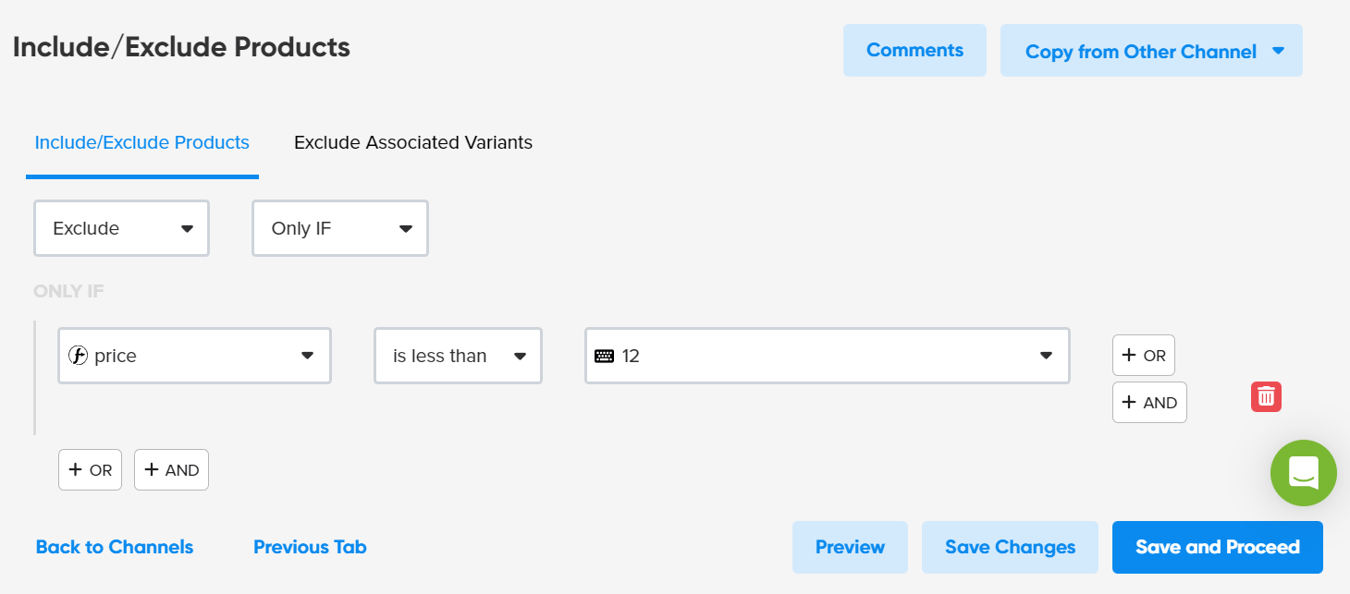Switch to the Exclude Associated Variants tab
This screenshot has width=1350, height=594.
pyautogui.click(x=412, y=142)
